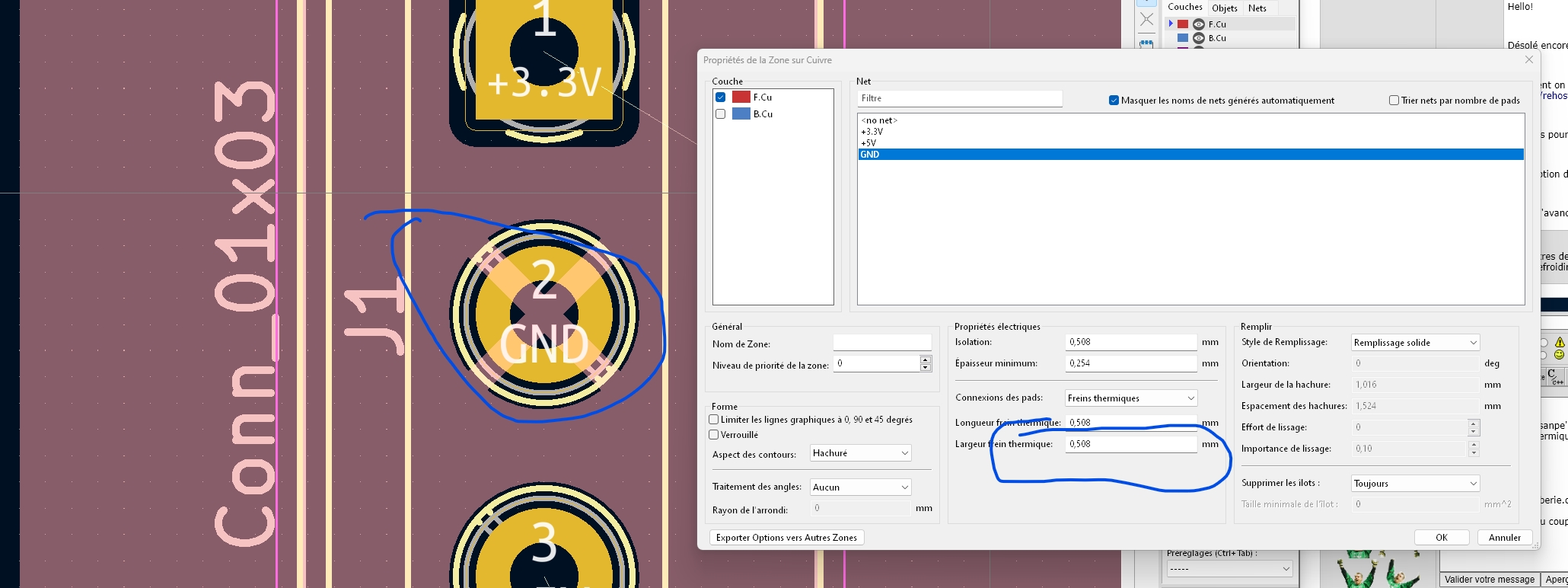Increase the zone priority level with up arrow
Screen dimensions: 1568x588
coord(926,360)
